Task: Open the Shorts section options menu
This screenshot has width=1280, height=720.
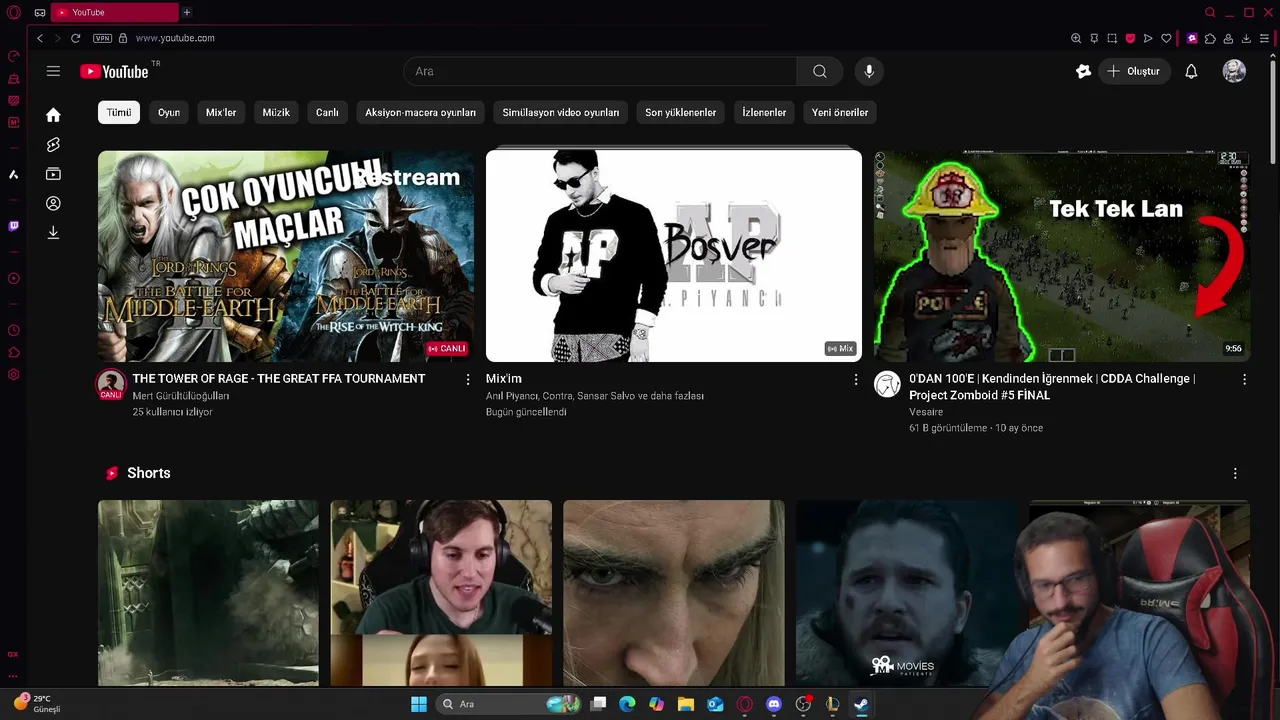Action: tap(1235, 473)
